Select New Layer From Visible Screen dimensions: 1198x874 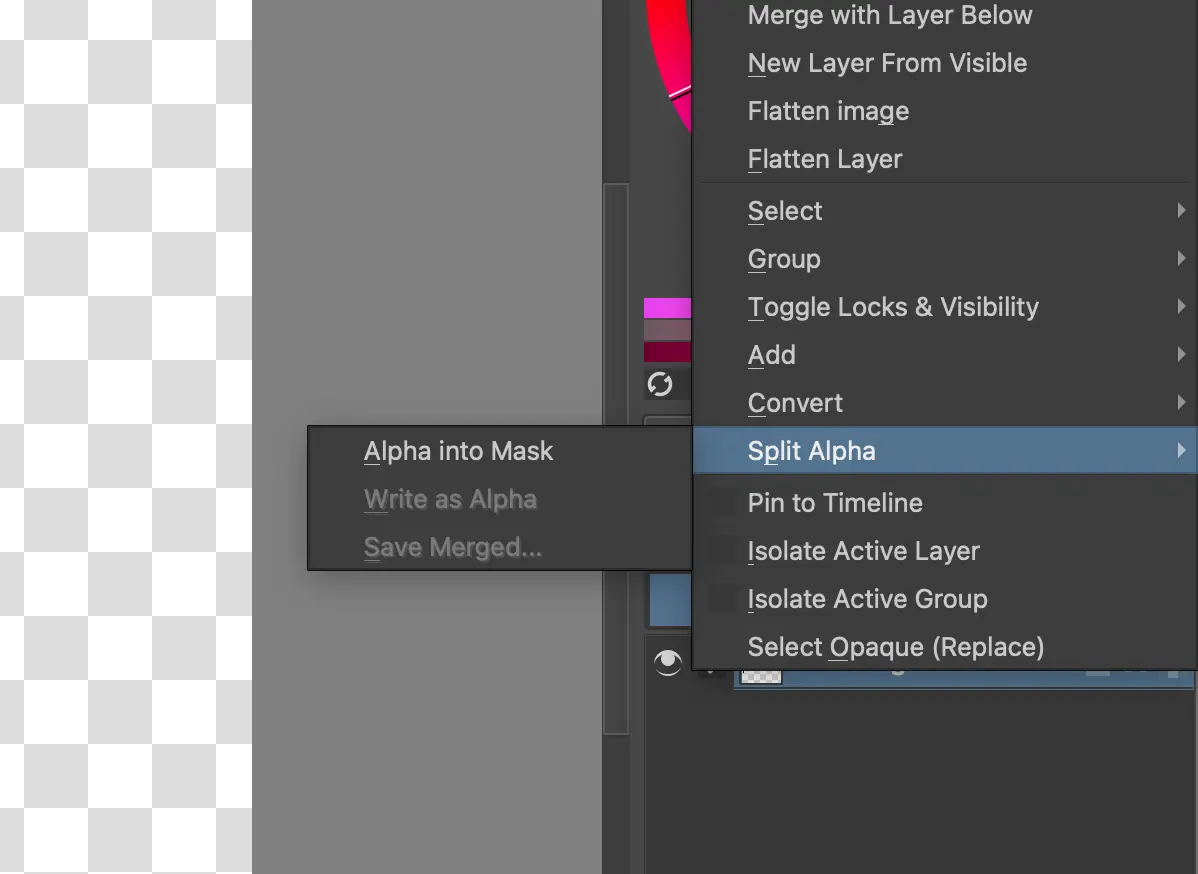(944, 63)
